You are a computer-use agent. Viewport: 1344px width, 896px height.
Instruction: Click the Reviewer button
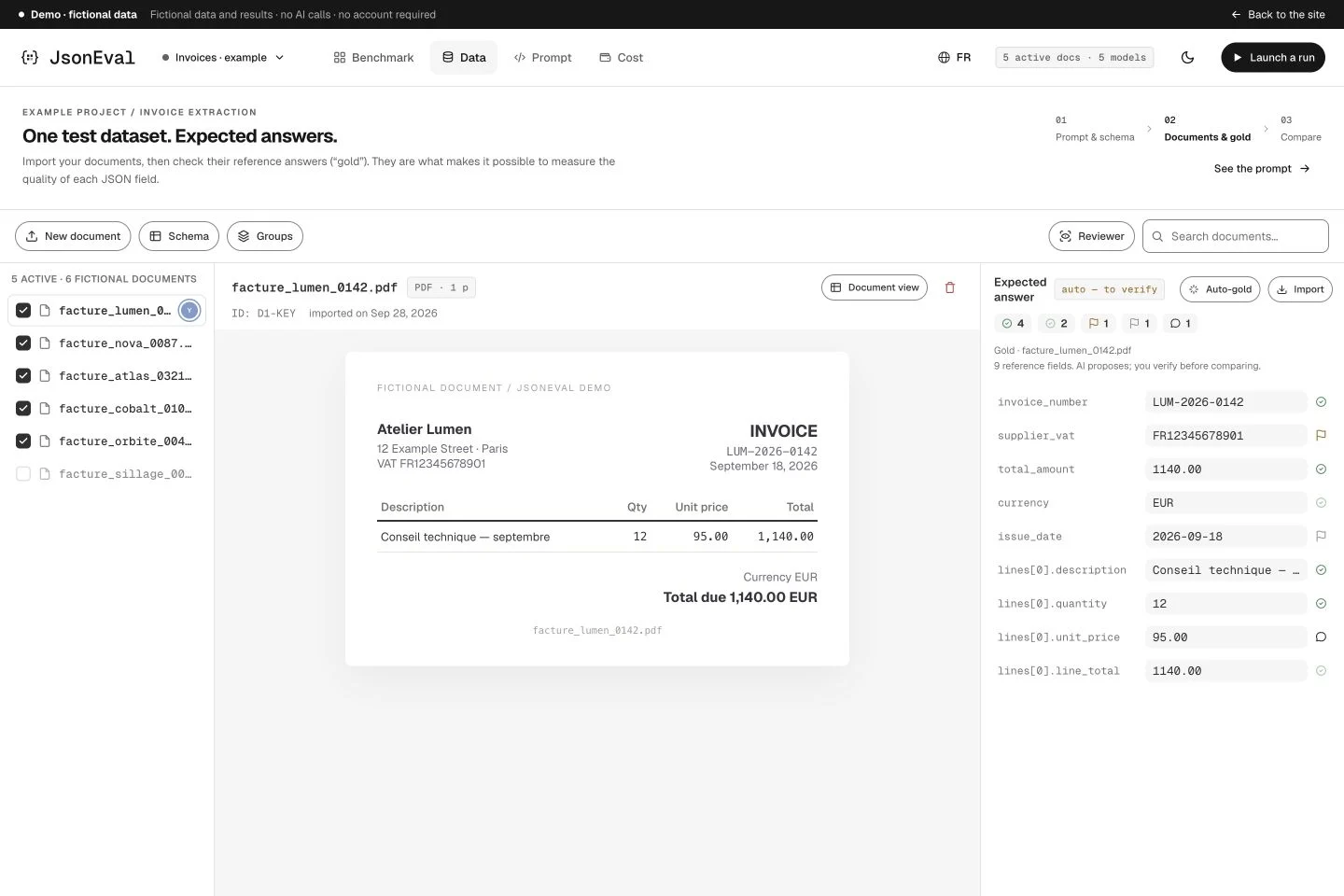tap(1092, 236)
